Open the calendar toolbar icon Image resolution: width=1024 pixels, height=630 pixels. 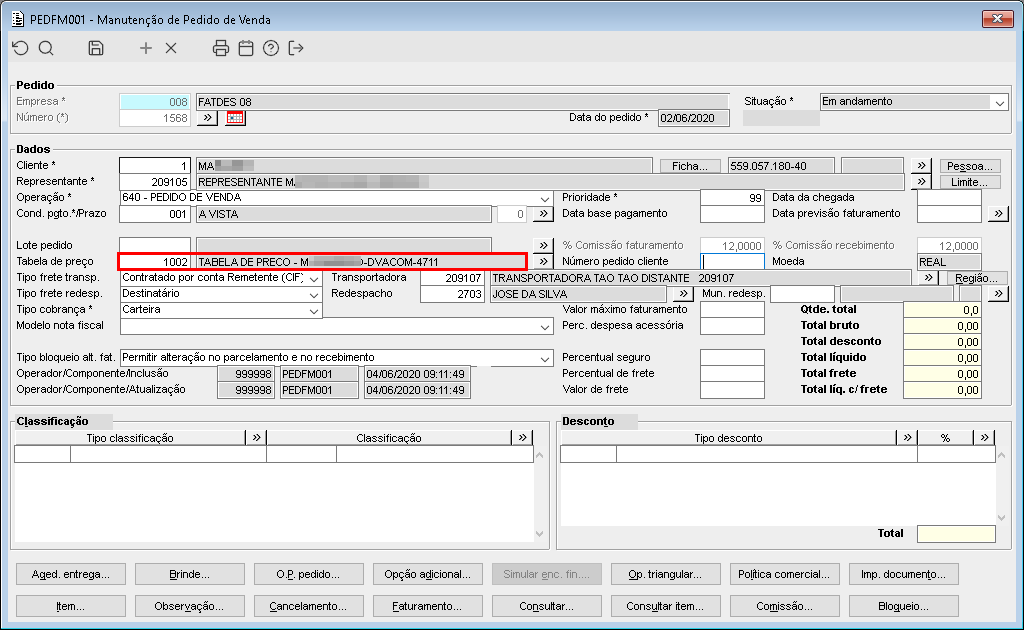(x=246, y=48)
